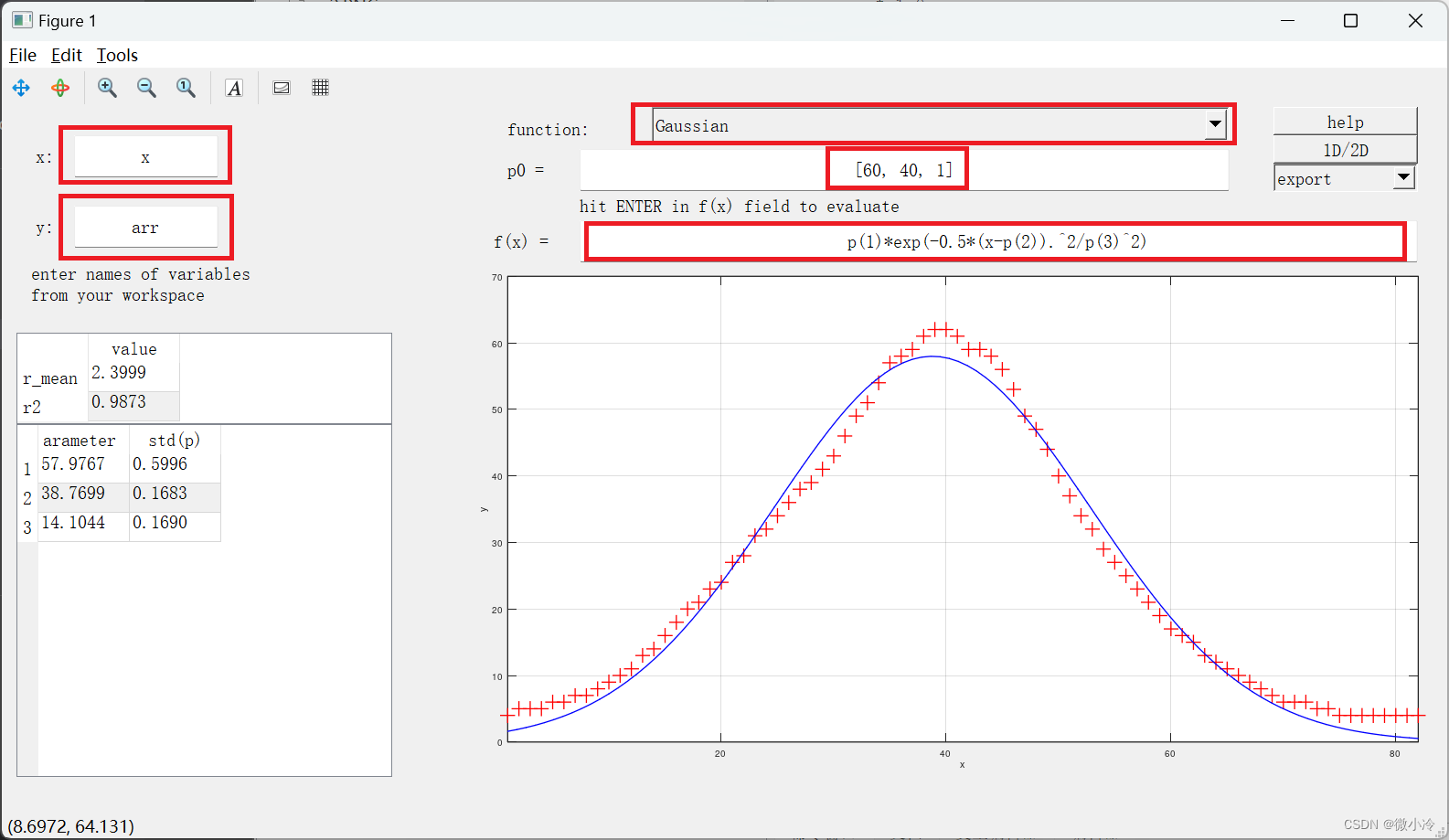
Task: Open the File menu
Action: pyautogui.click(x=23, y=55)
